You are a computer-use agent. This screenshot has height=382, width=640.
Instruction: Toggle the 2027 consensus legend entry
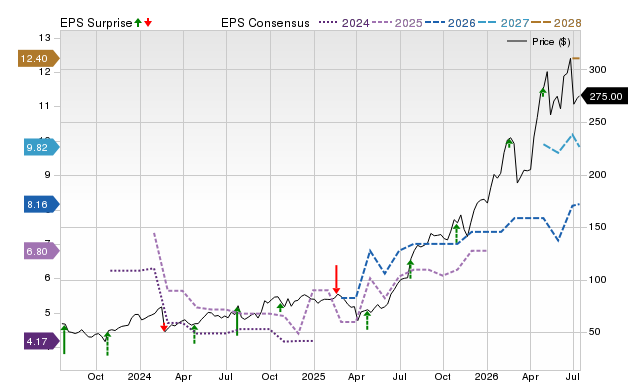[504, 23]
